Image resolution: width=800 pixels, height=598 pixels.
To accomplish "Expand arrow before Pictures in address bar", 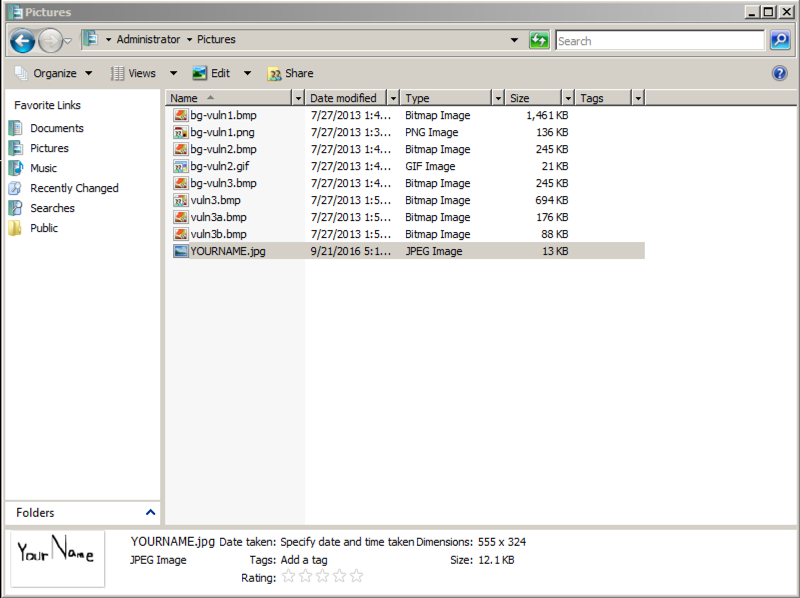I will (x=189, y=39).
